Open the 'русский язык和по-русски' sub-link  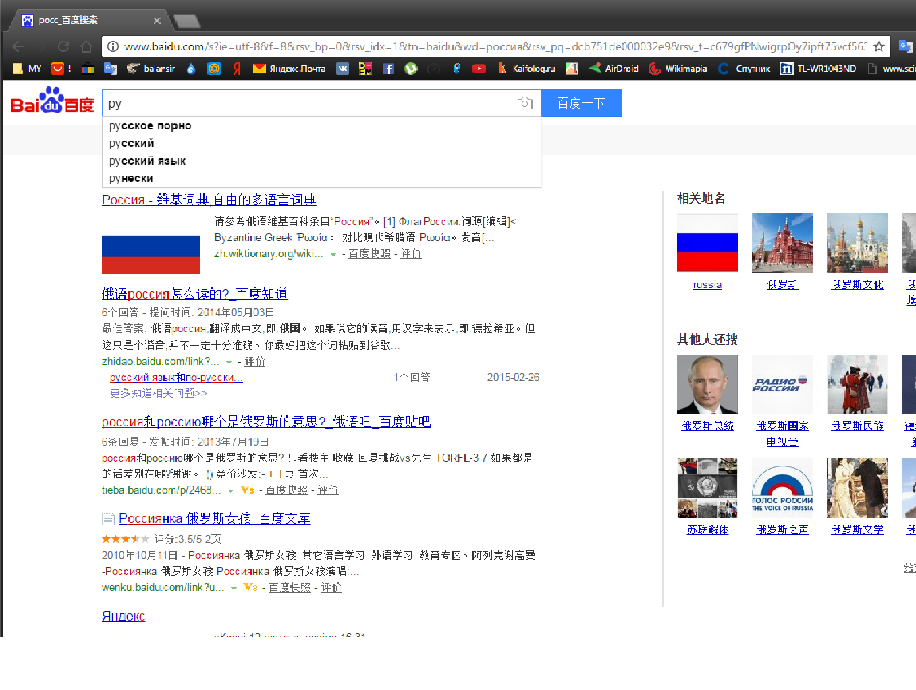pyautogui.click(x=176, y=377)
